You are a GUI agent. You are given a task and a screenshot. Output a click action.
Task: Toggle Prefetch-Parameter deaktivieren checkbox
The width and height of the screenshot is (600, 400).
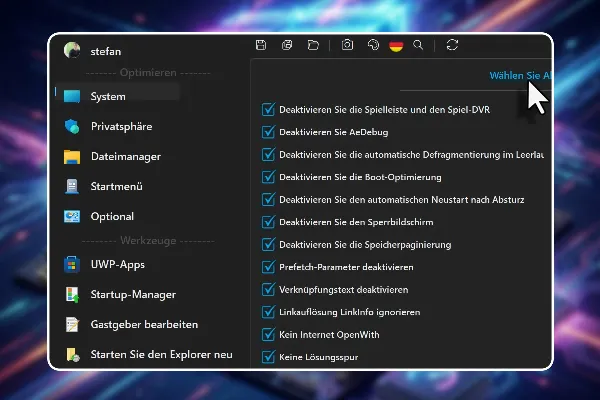(268, 267)
